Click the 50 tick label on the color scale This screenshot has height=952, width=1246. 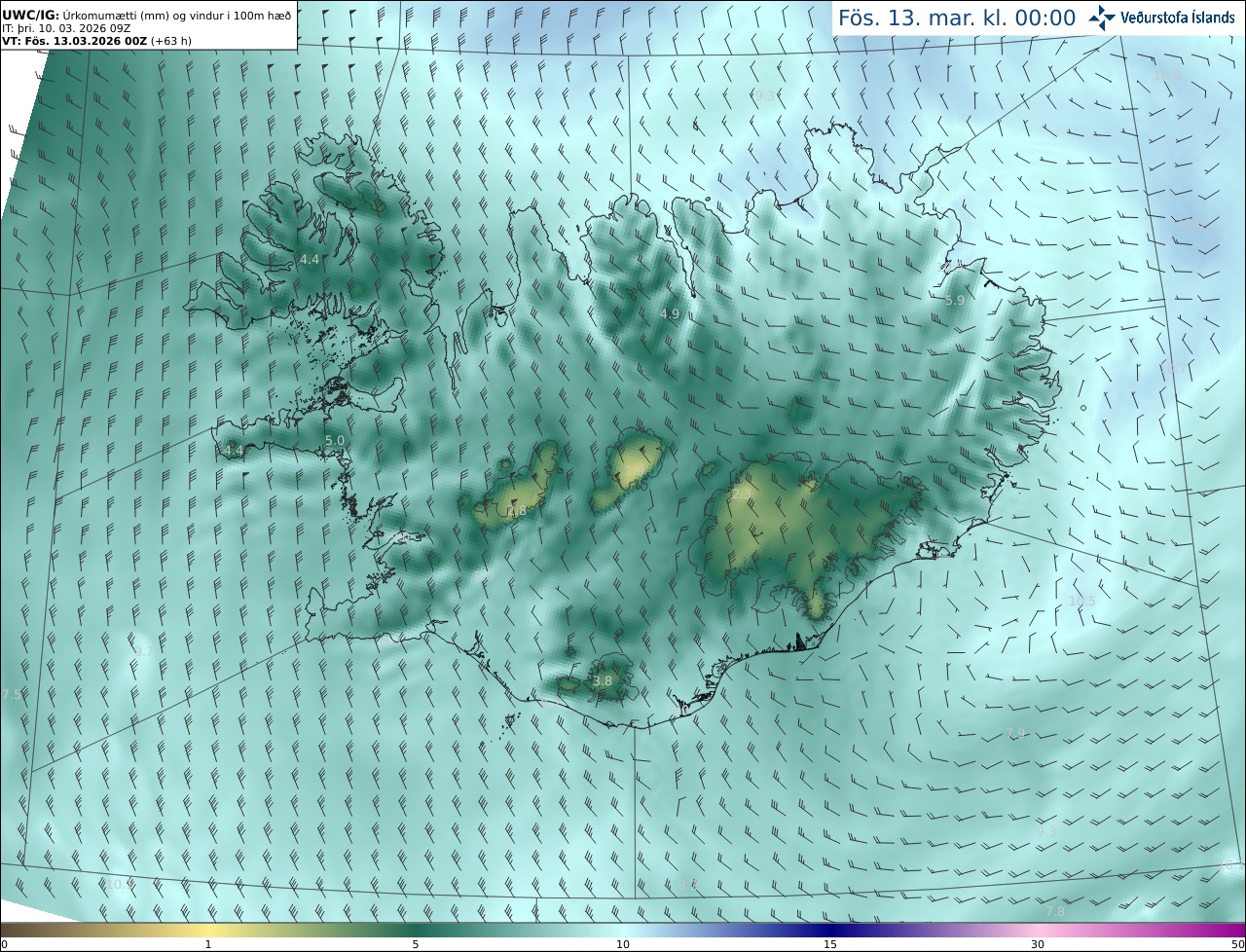point(1237,944)
